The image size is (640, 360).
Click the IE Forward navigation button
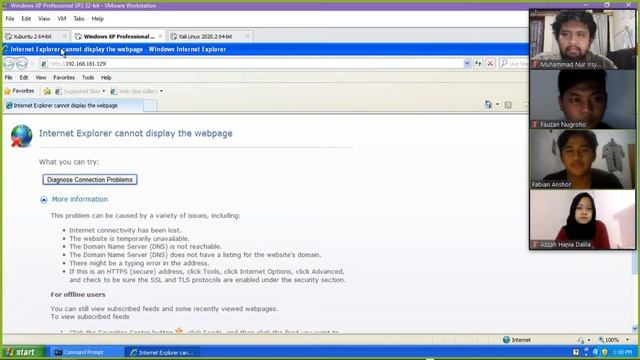coord(22,63)
